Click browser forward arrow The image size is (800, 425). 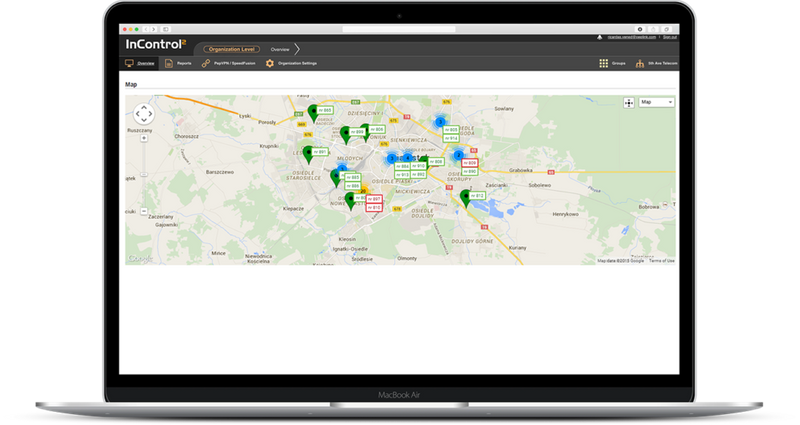tap(153, 29)
